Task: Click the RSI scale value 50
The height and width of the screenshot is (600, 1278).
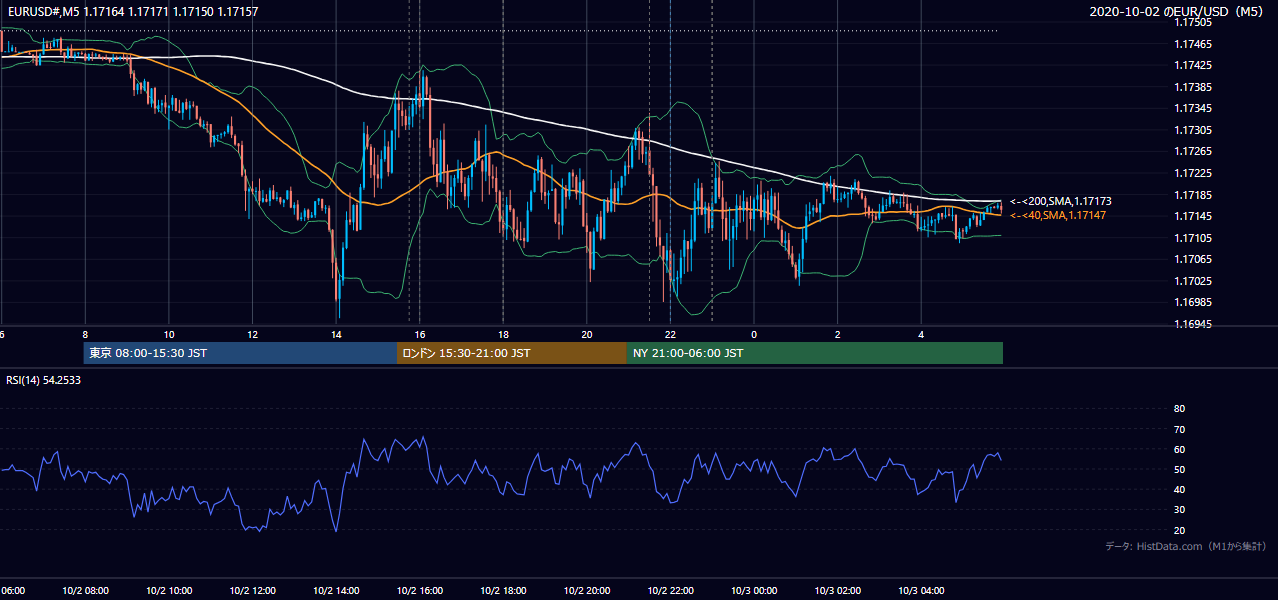Action: click(x=1179, y=469)
